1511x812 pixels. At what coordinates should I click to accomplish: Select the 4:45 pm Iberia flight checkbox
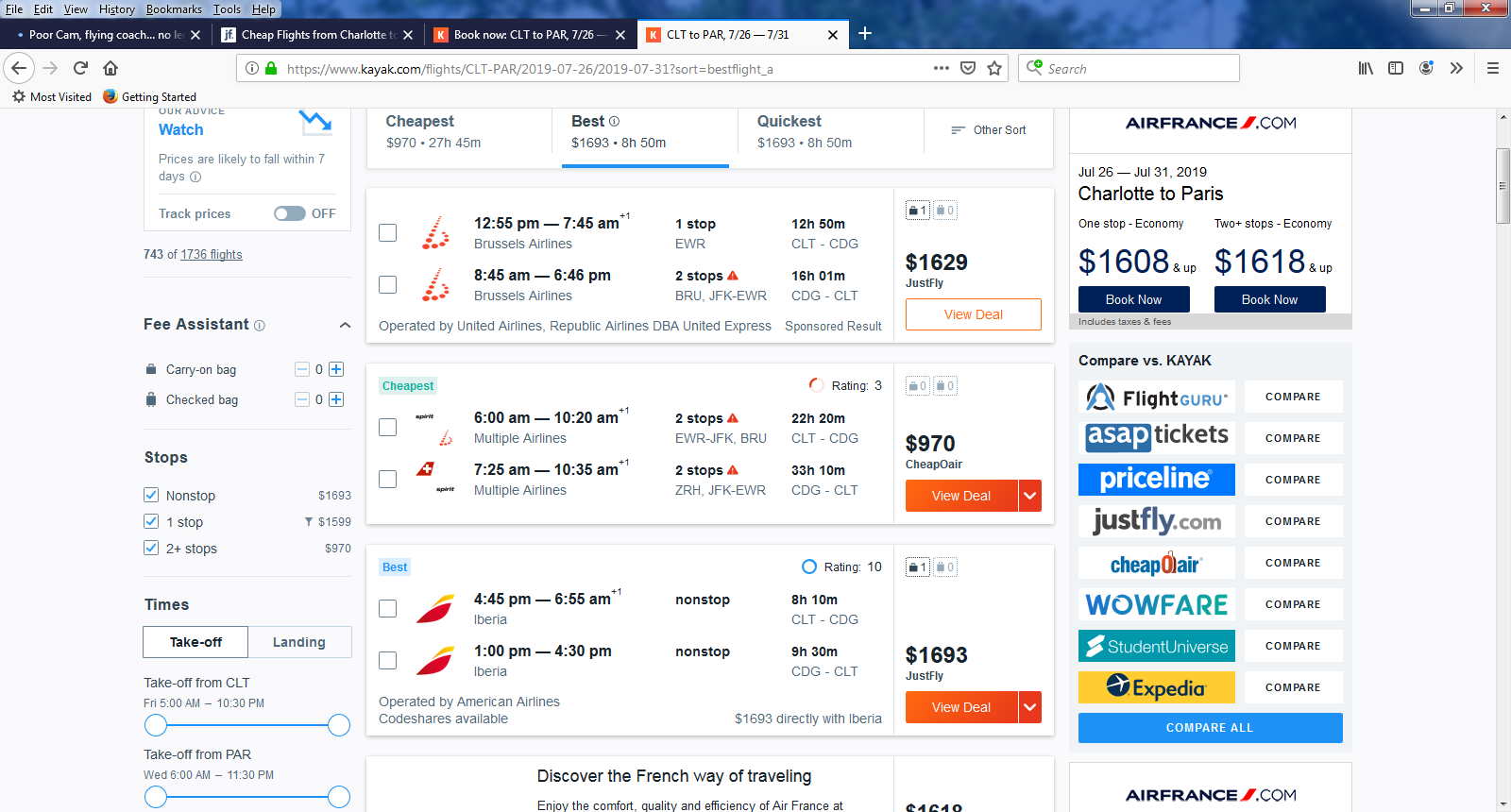point(387,608)
